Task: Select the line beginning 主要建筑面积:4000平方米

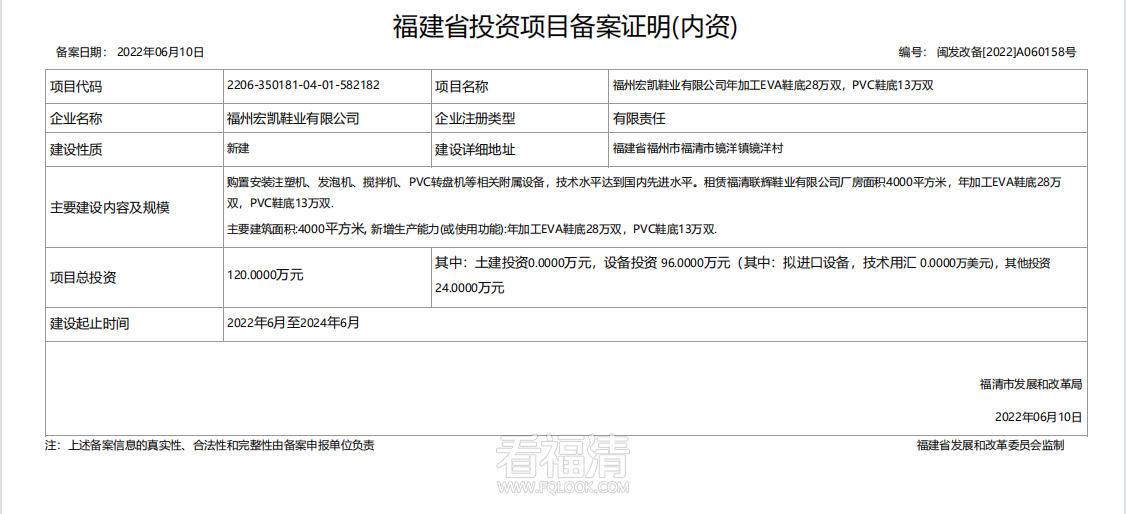Action: (x=472, y=230)
